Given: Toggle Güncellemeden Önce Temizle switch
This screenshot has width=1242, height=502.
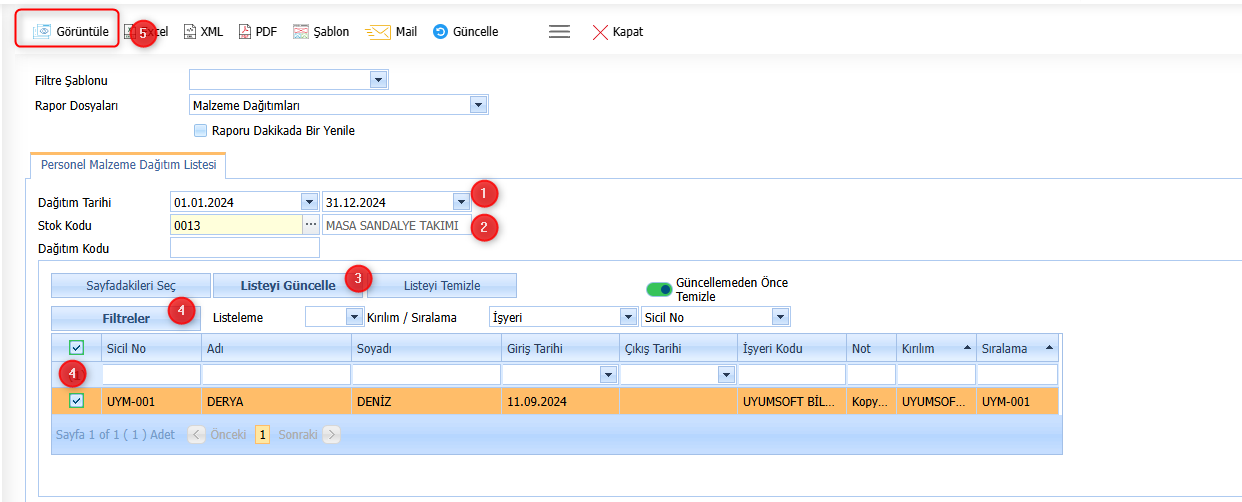Looking at the screenshot, I should 659,289.
